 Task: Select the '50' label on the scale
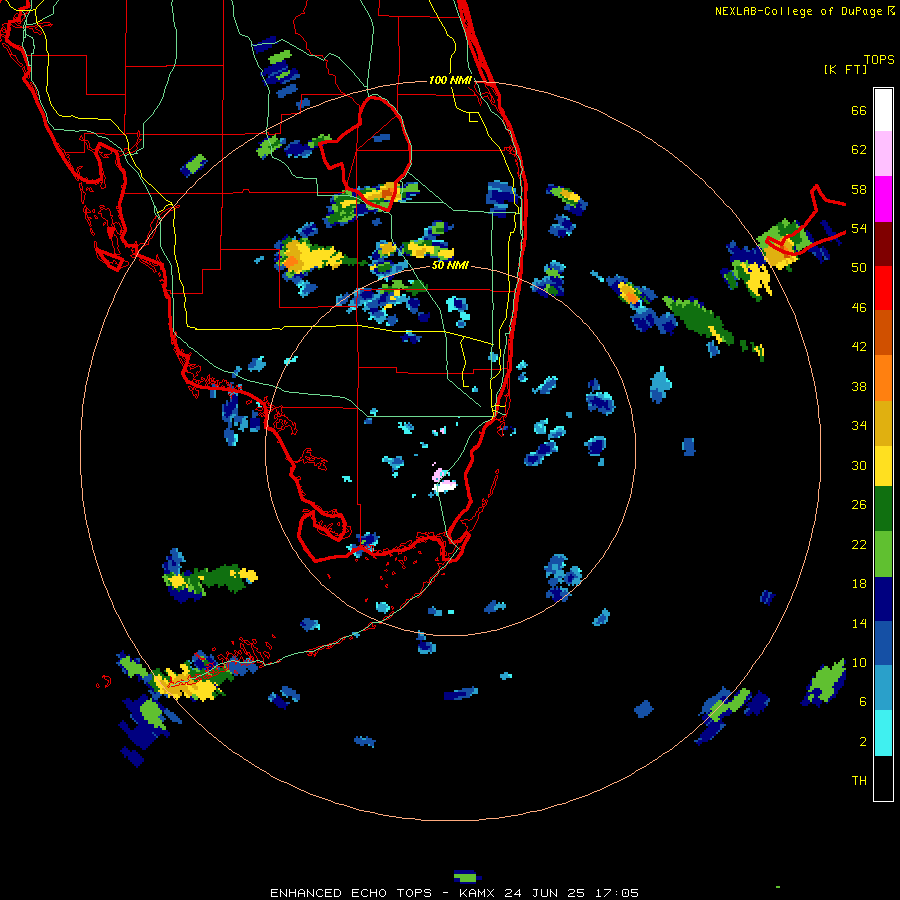(x=859, y=268)
